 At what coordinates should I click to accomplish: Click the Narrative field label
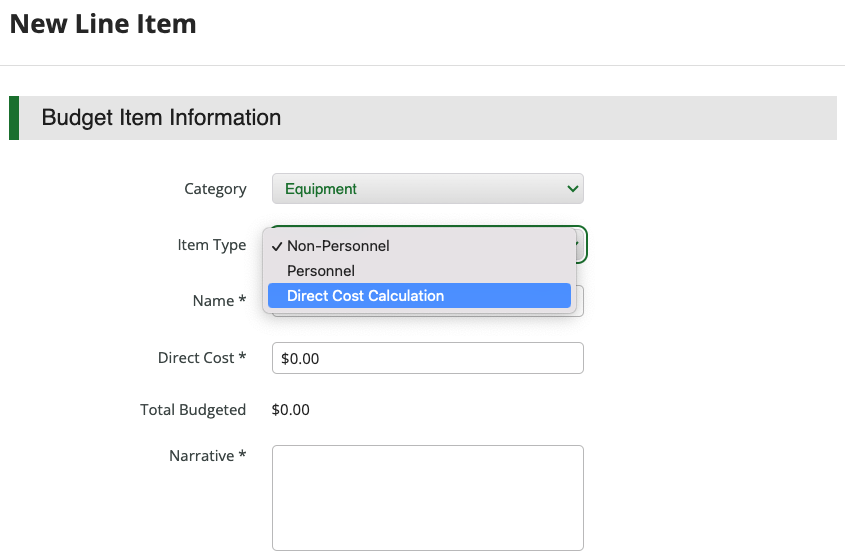[x=207, y=456]
